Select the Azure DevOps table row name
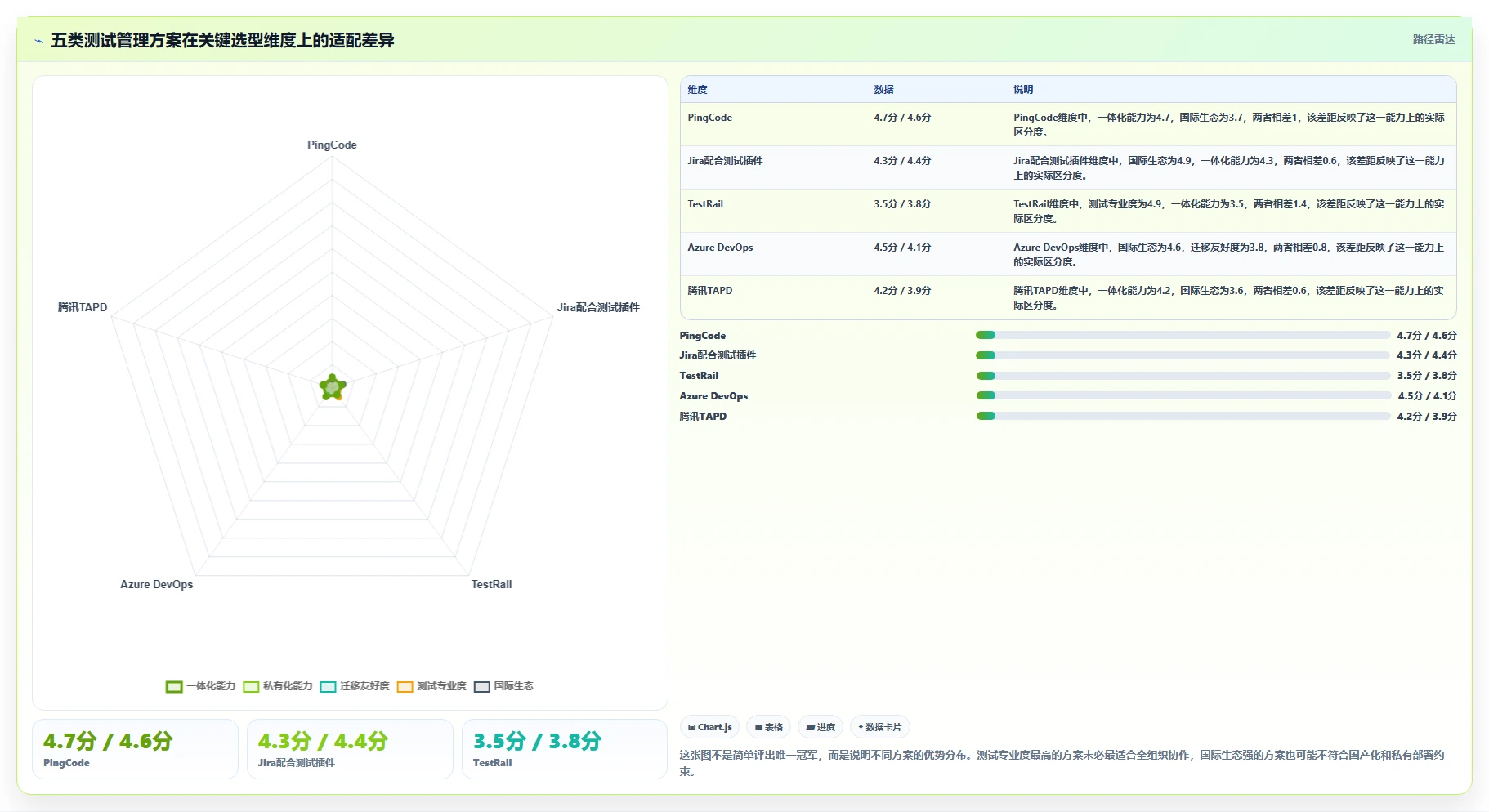Screen dimensions: 1489x812 click(x=720, y=248)
